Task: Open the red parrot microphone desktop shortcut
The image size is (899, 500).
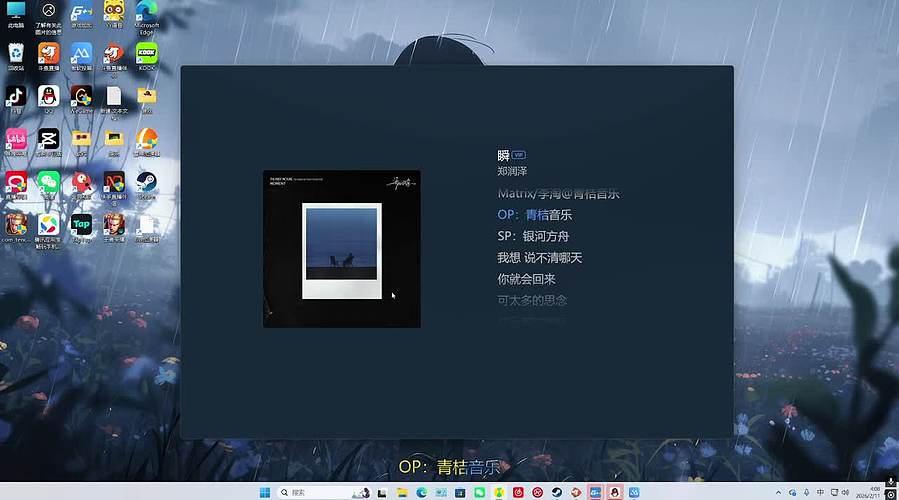Action: tap(81, 185)
